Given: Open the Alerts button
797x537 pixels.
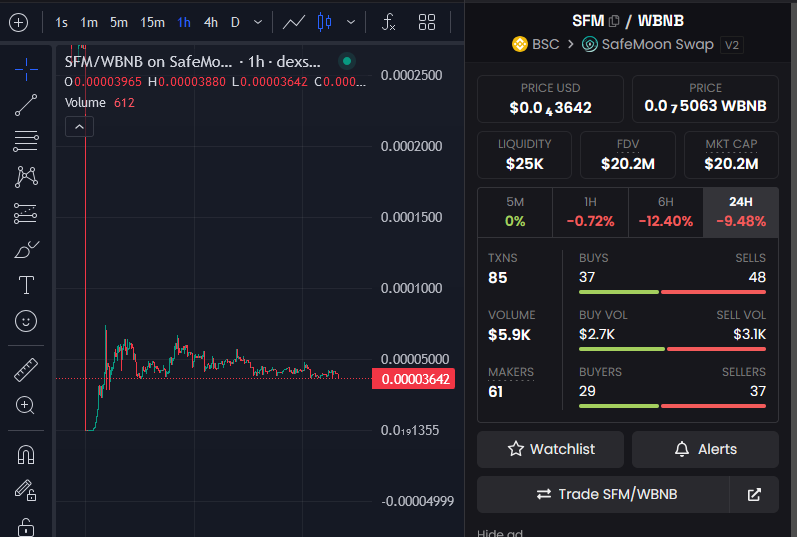Looking at the screenshot, I should click(x=706, y=450).
